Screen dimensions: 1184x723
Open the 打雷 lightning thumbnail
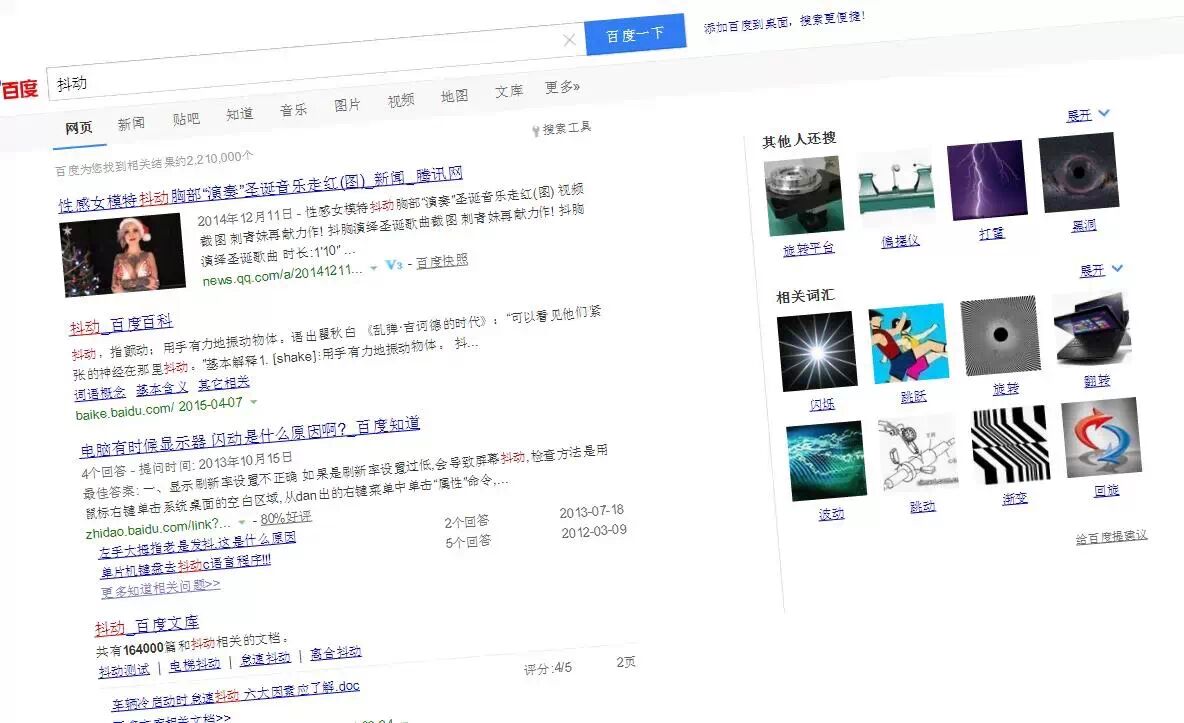click(x=987, y=181)
